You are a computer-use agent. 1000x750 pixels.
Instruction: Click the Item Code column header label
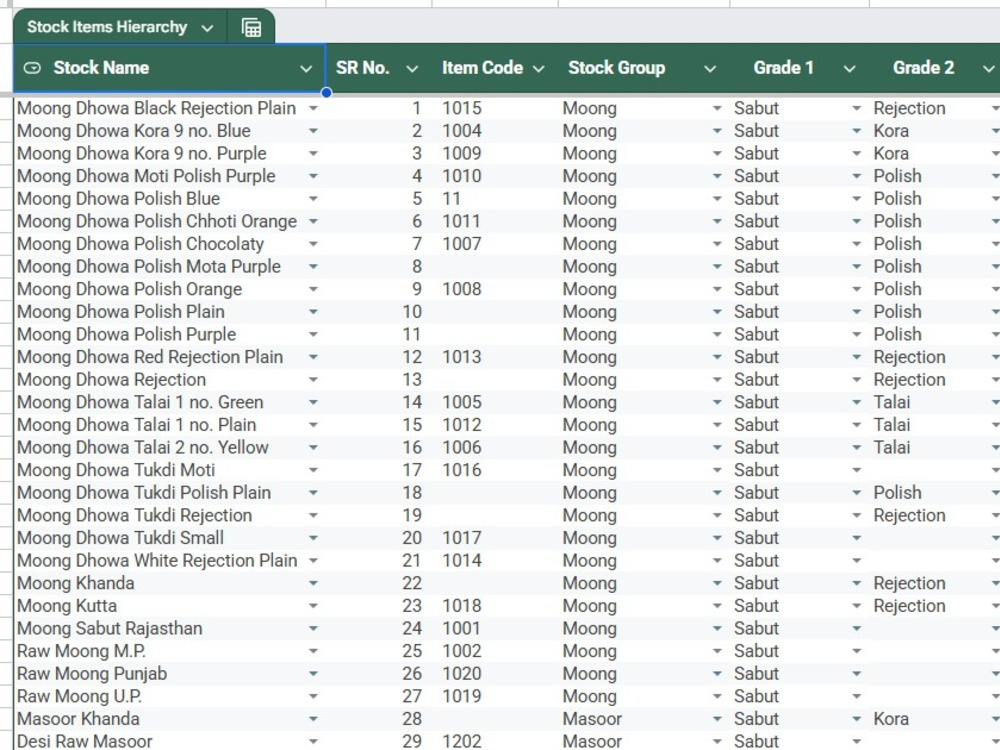pos(482,68)
